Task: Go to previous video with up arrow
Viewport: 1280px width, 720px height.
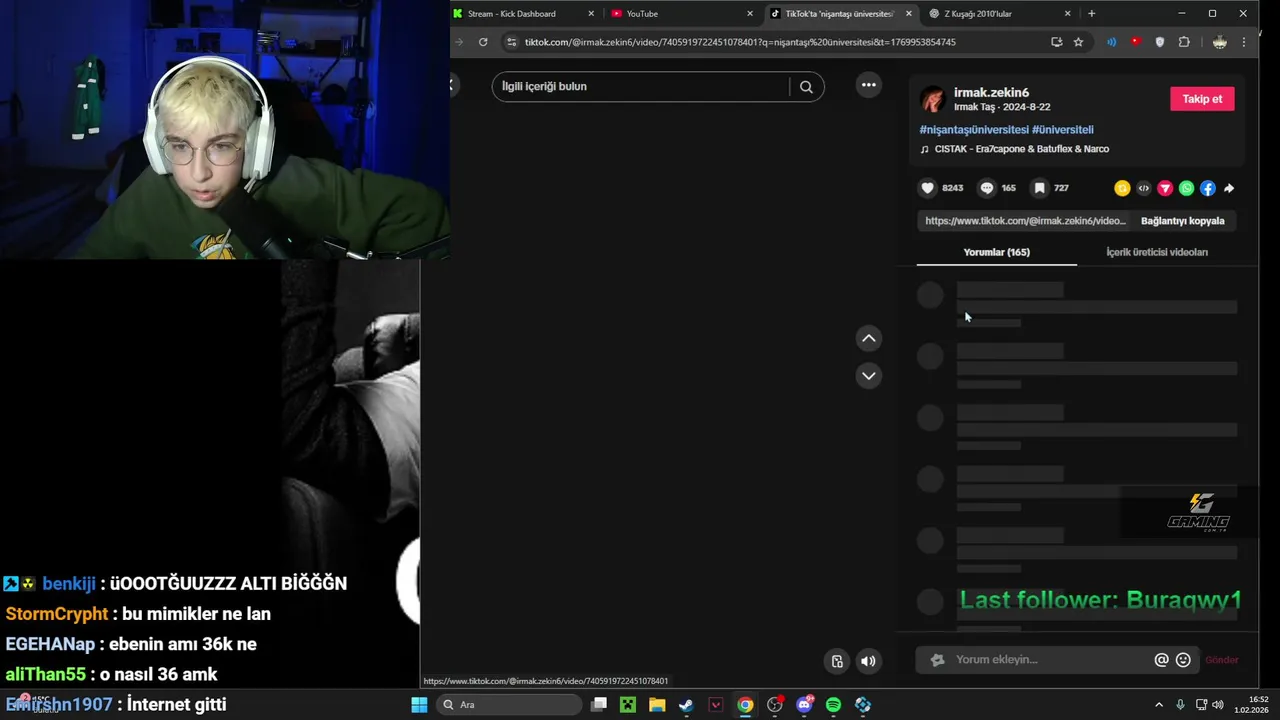Action: click(x=869, y=339)
